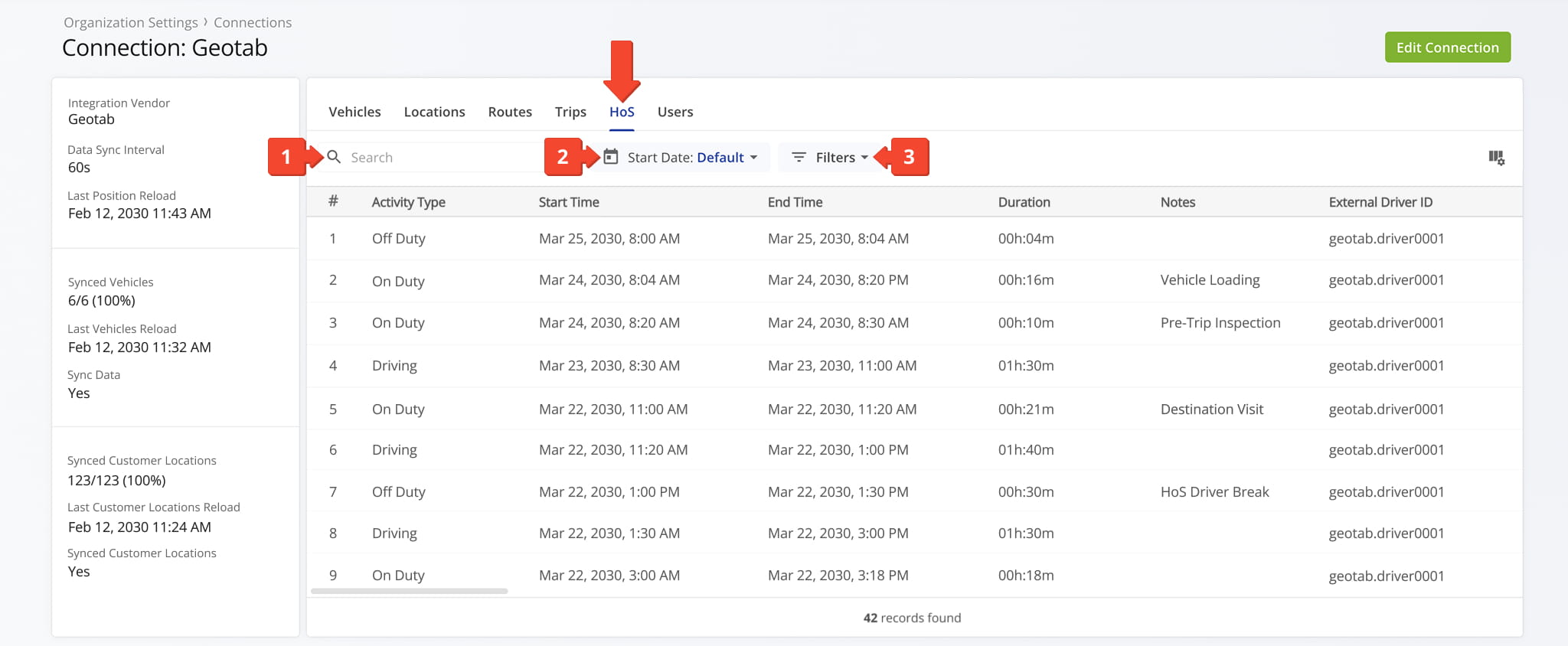Click the filter lines icon
This screenshot has width=1568, height=646.
[x=799, y=157]
